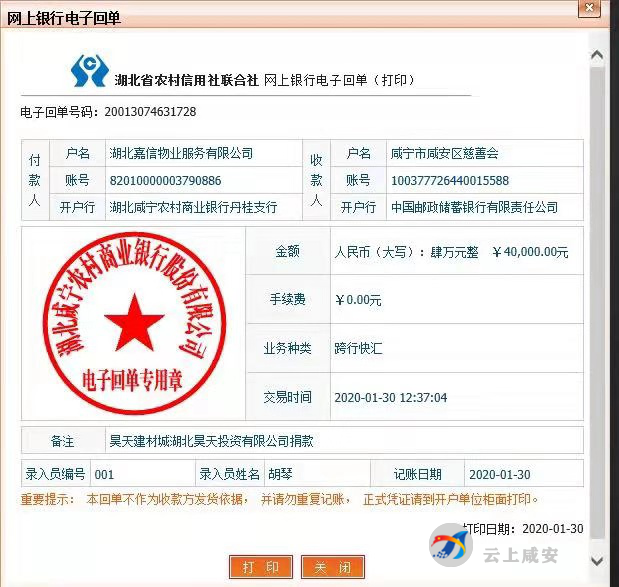Click the 备注 label cell
Screen dimensions: 619x587
click(x=63, y=441)
